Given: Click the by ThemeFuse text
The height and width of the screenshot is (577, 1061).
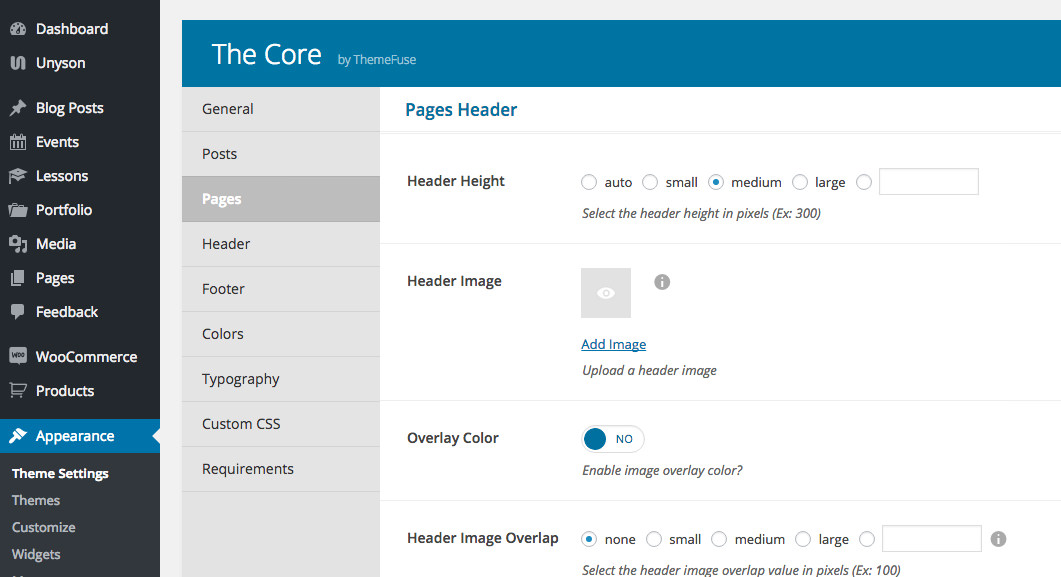Looking at the screenshot, I should (x=377, y=60).
